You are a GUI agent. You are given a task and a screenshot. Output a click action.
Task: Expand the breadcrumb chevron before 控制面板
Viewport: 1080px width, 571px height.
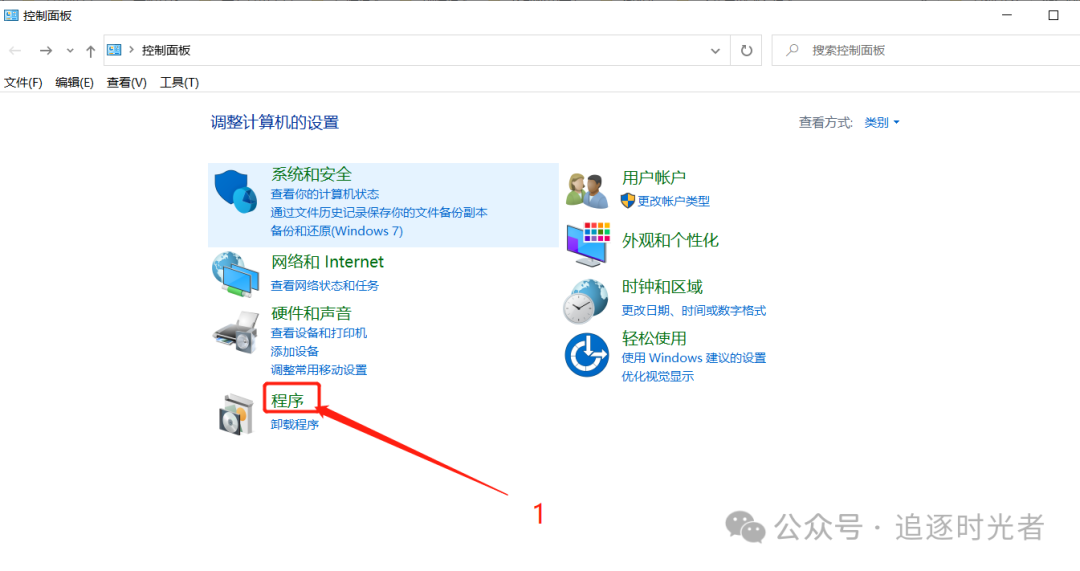click(131, 50)
